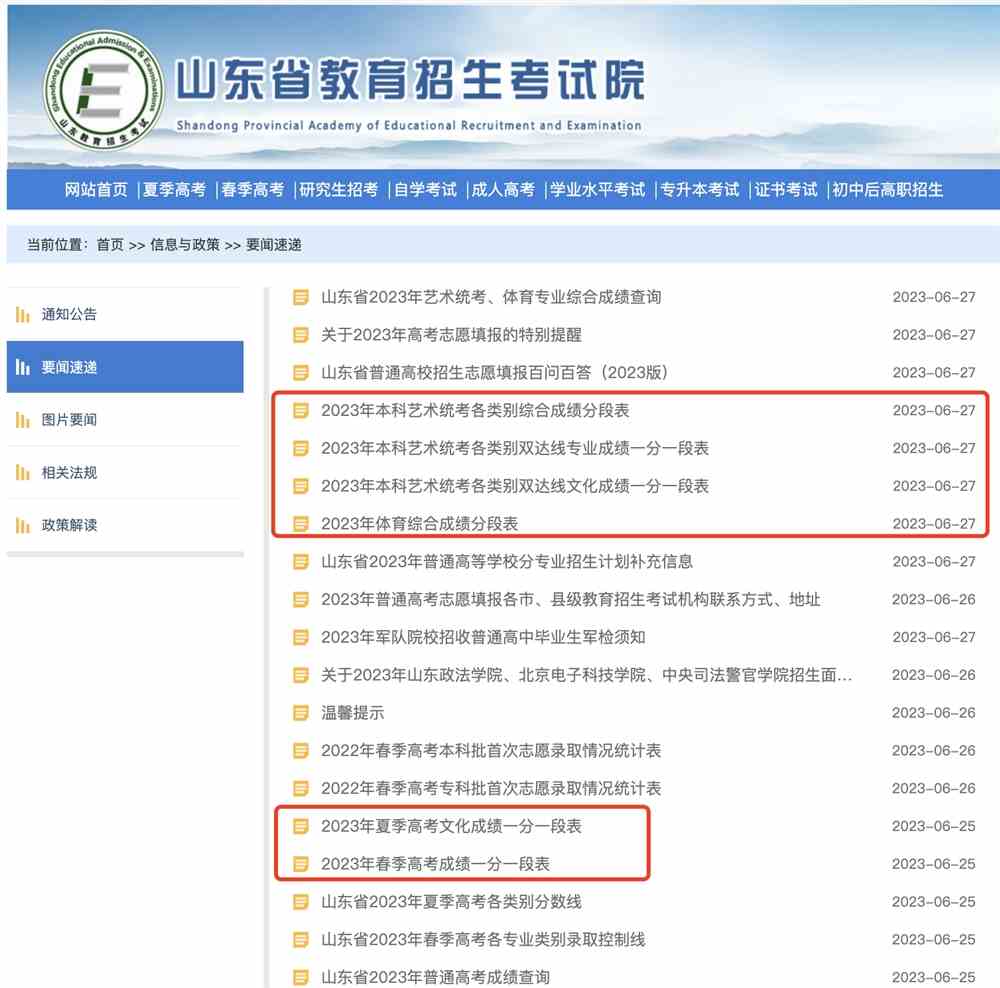Click document icon for 双达线文化成绩一分一段表
This screenshot has height=988, width=1000.
tap(300, 486)
